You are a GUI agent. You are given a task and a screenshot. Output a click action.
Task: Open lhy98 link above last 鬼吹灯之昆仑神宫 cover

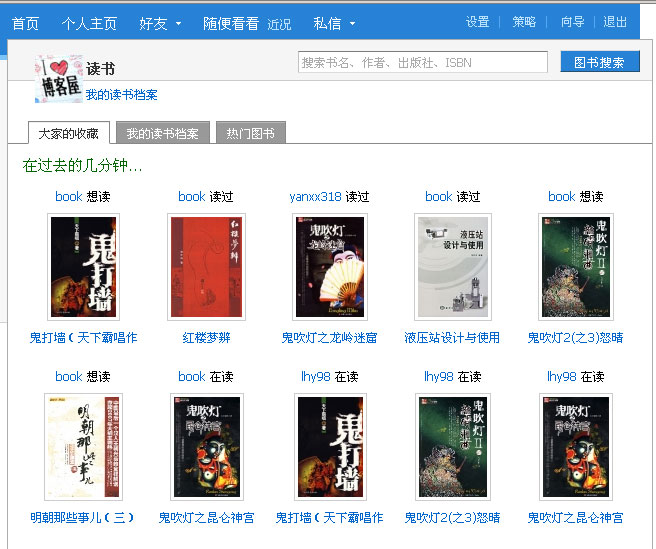tap(562, 376)
